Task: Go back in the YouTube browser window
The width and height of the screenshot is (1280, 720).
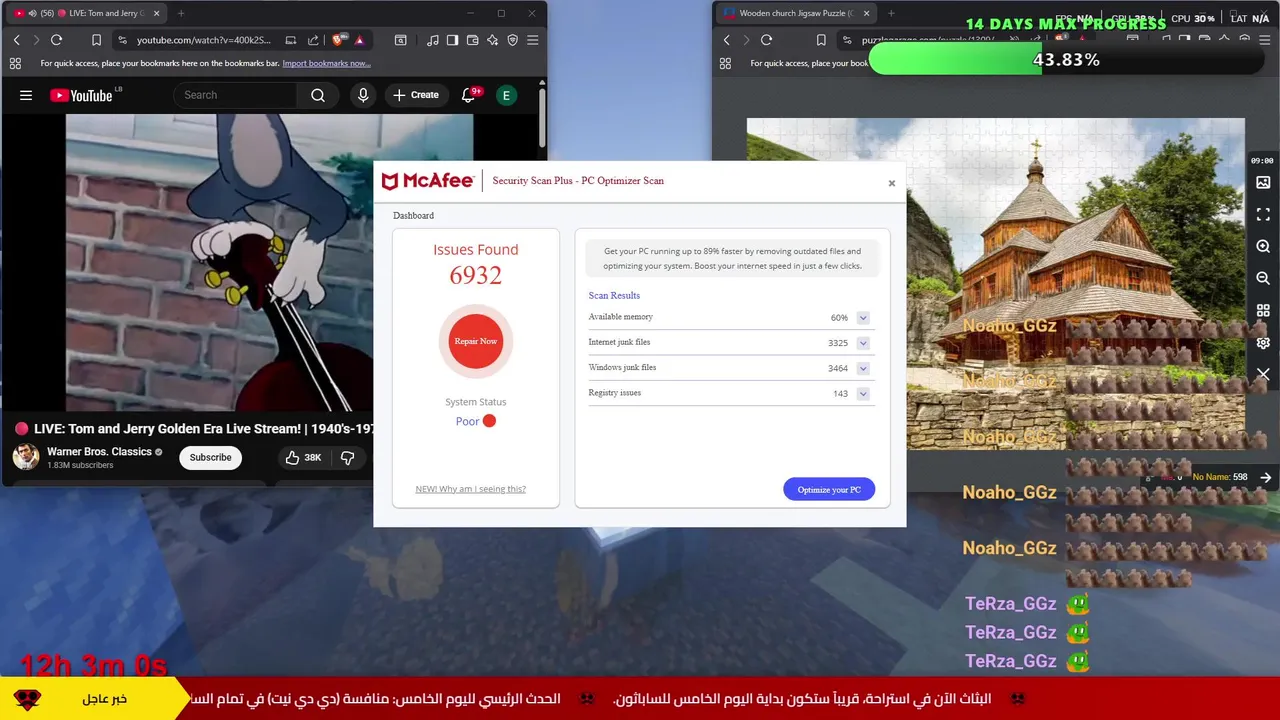Action: coord(16,40)
